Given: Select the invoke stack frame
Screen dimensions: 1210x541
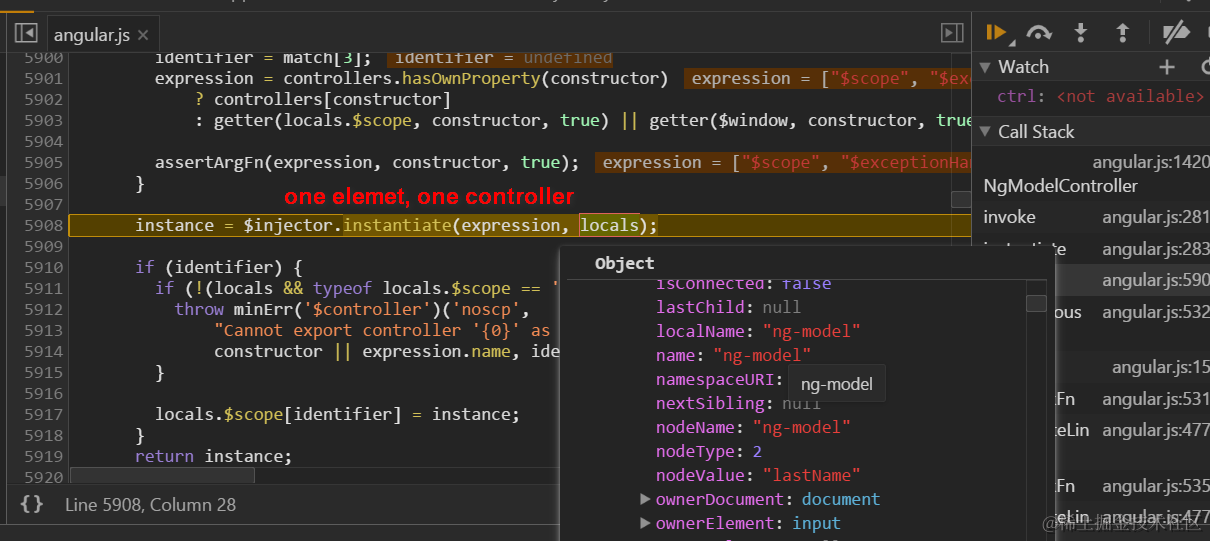Looking at the screenshot, I should click(x=1009, y=217).
